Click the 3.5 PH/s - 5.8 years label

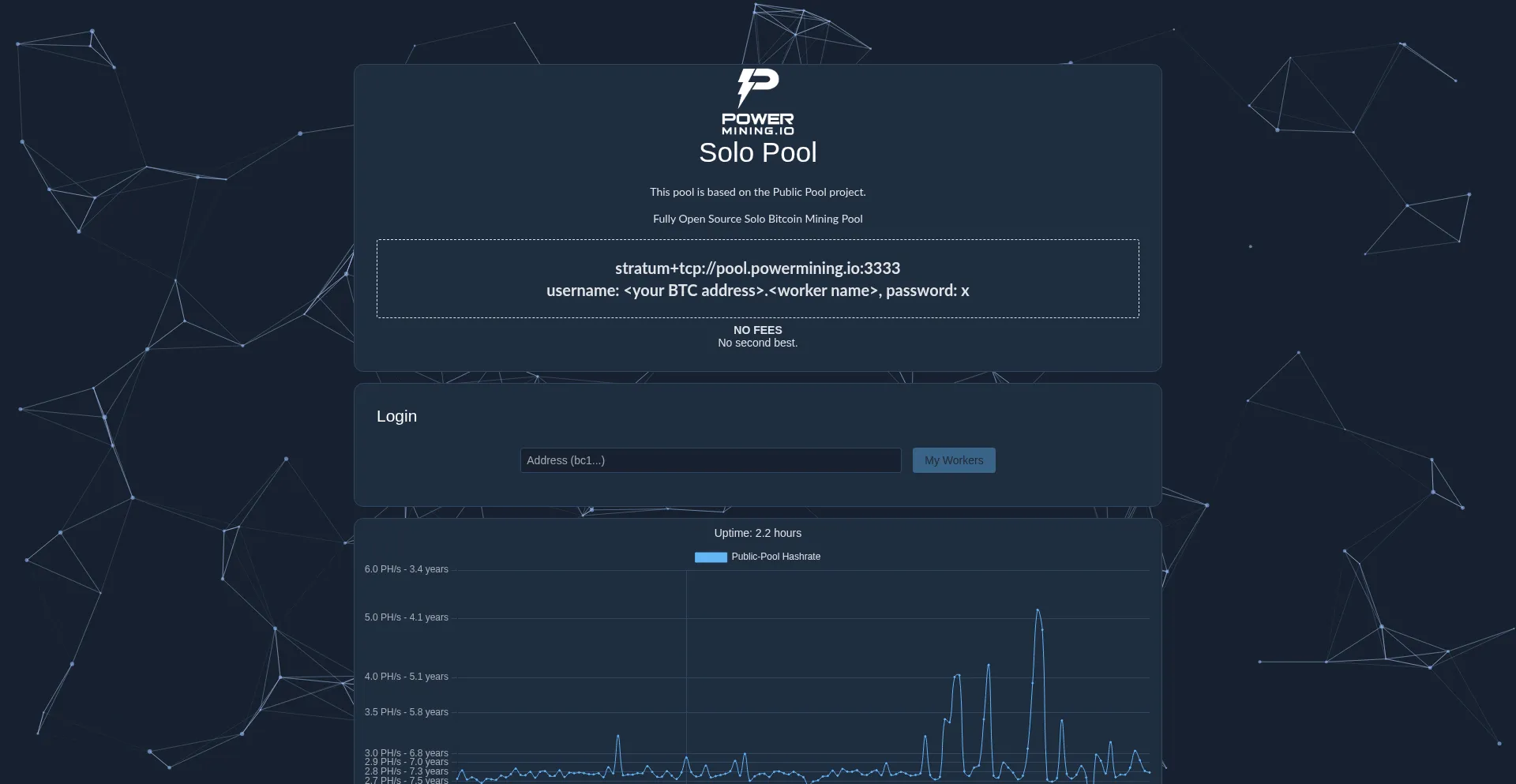pos(406,712)
